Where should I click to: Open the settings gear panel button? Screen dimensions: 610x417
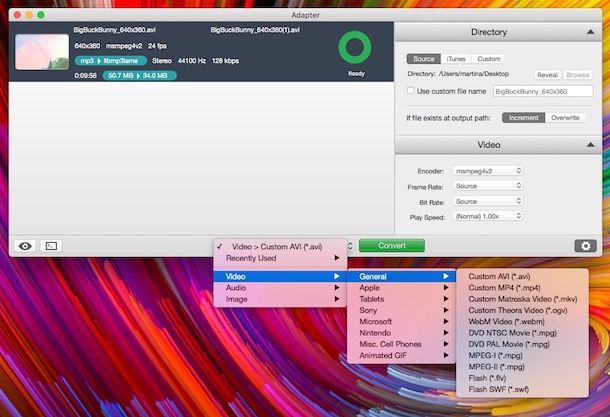[x=585, y=246]
